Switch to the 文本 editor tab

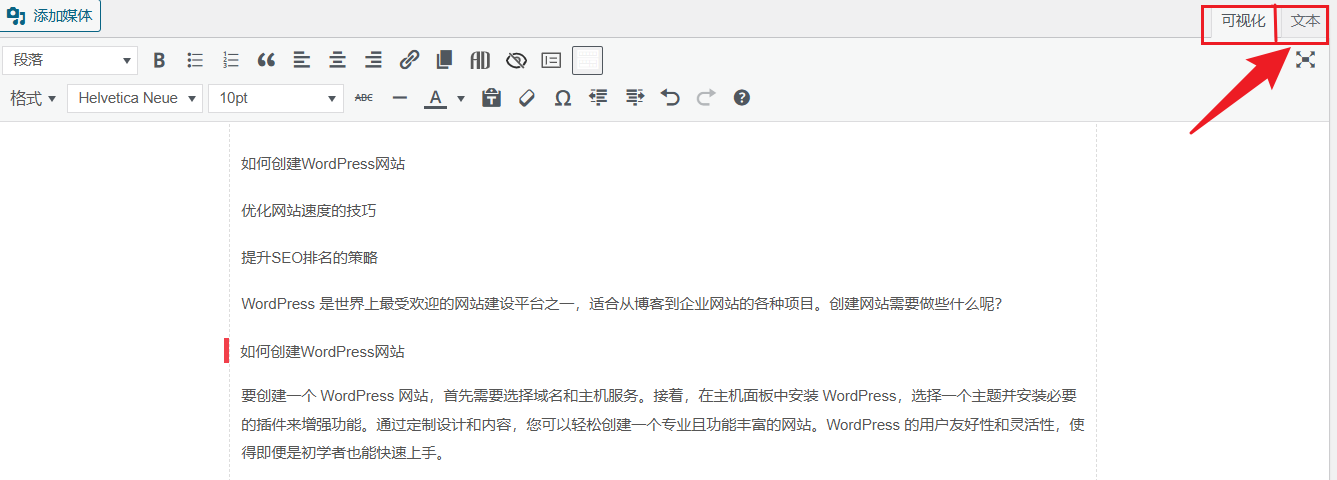coord(1305,21)
